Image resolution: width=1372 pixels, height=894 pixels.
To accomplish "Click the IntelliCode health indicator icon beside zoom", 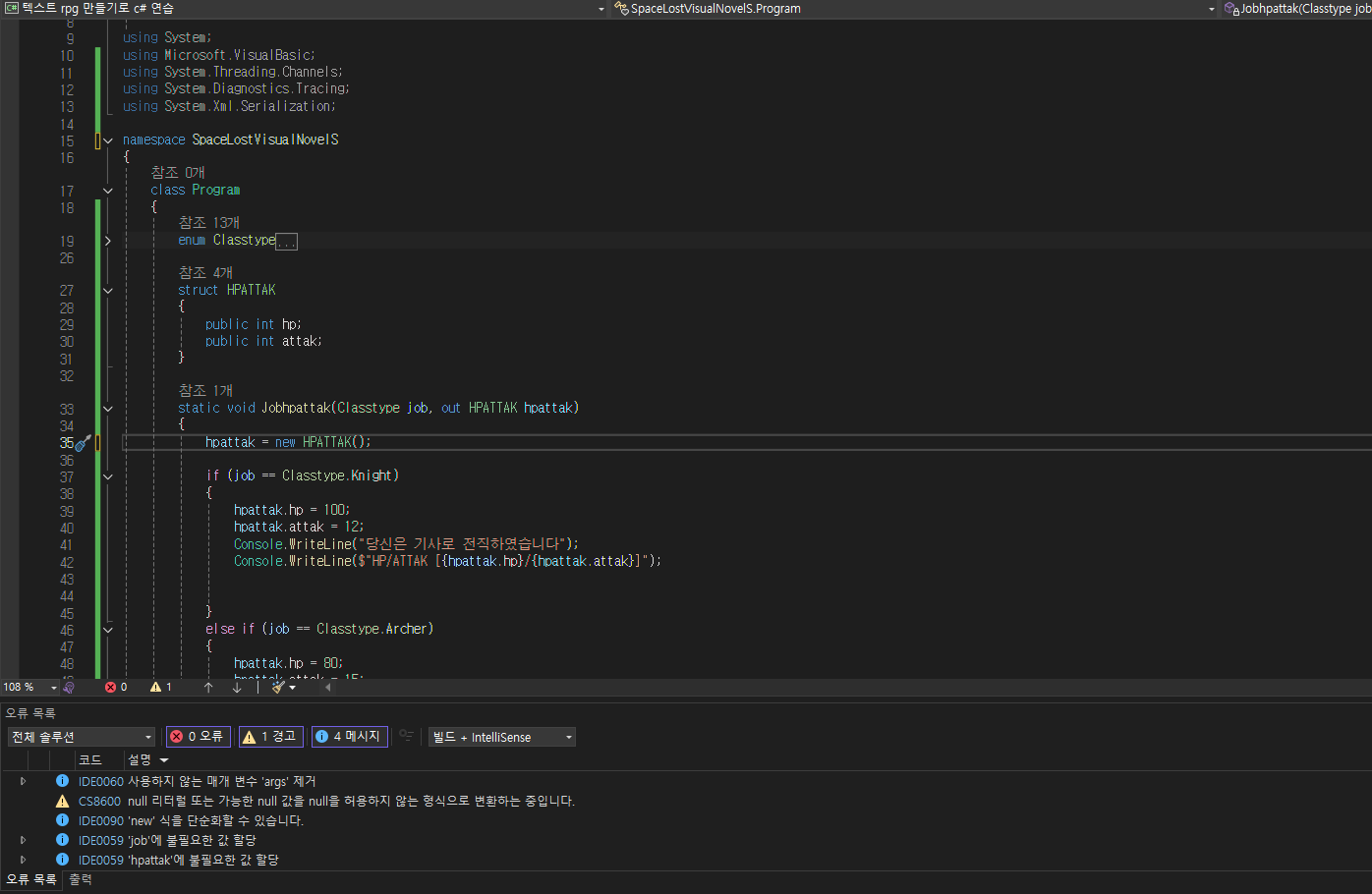I will pyautogui.click(x=69, y=687).
